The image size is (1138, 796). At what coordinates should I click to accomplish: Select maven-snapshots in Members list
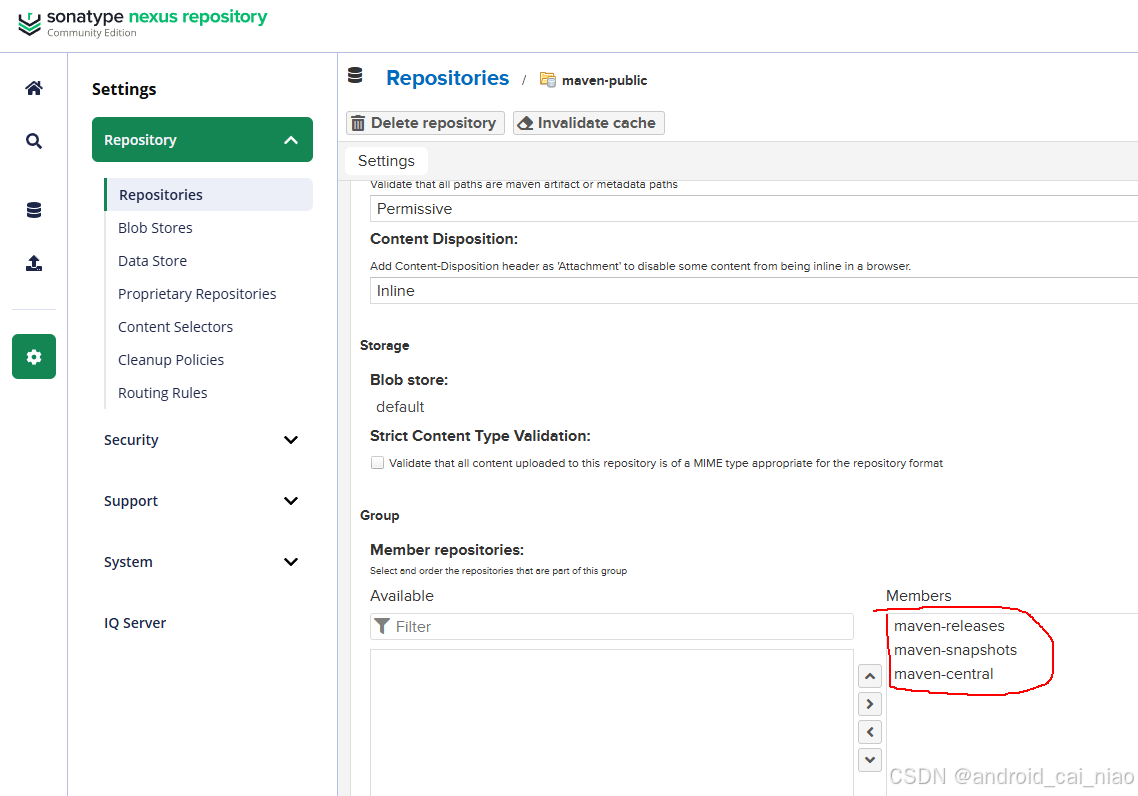[x=955, y=650]
